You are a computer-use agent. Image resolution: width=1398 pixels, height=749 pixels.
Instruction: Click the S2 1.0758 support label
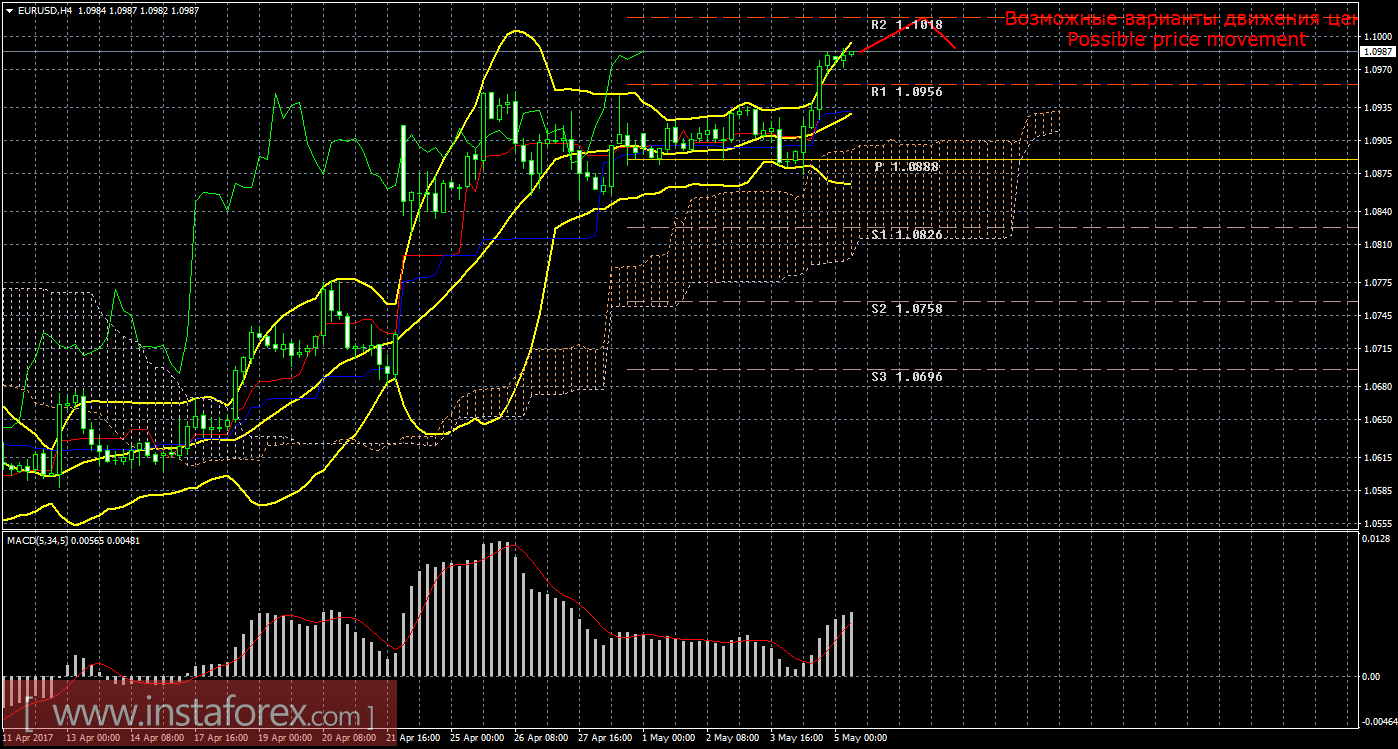tap(906, 309)
